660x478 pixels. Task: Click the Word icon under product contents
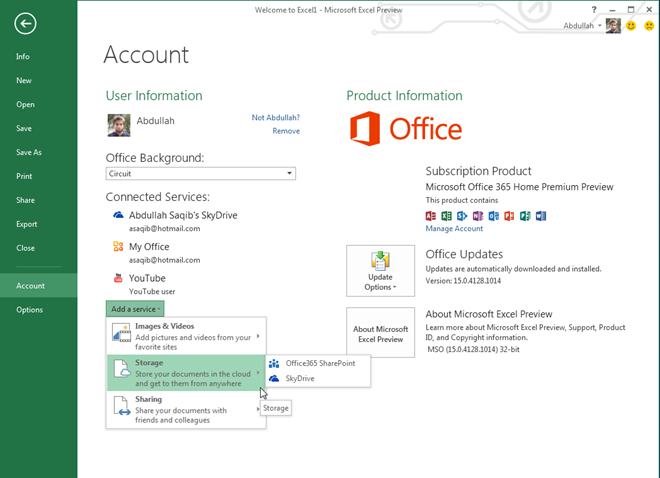[x=541, y=216]
